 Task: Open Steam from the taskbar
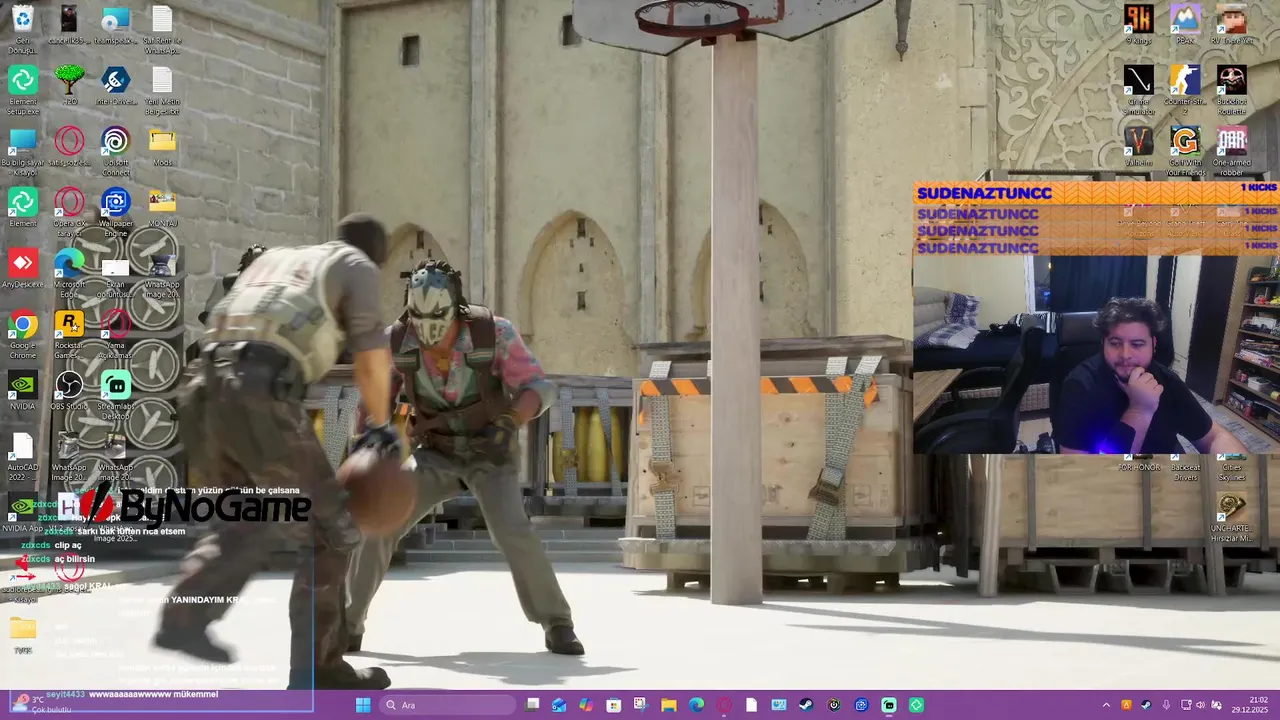[x=806, y=705]
